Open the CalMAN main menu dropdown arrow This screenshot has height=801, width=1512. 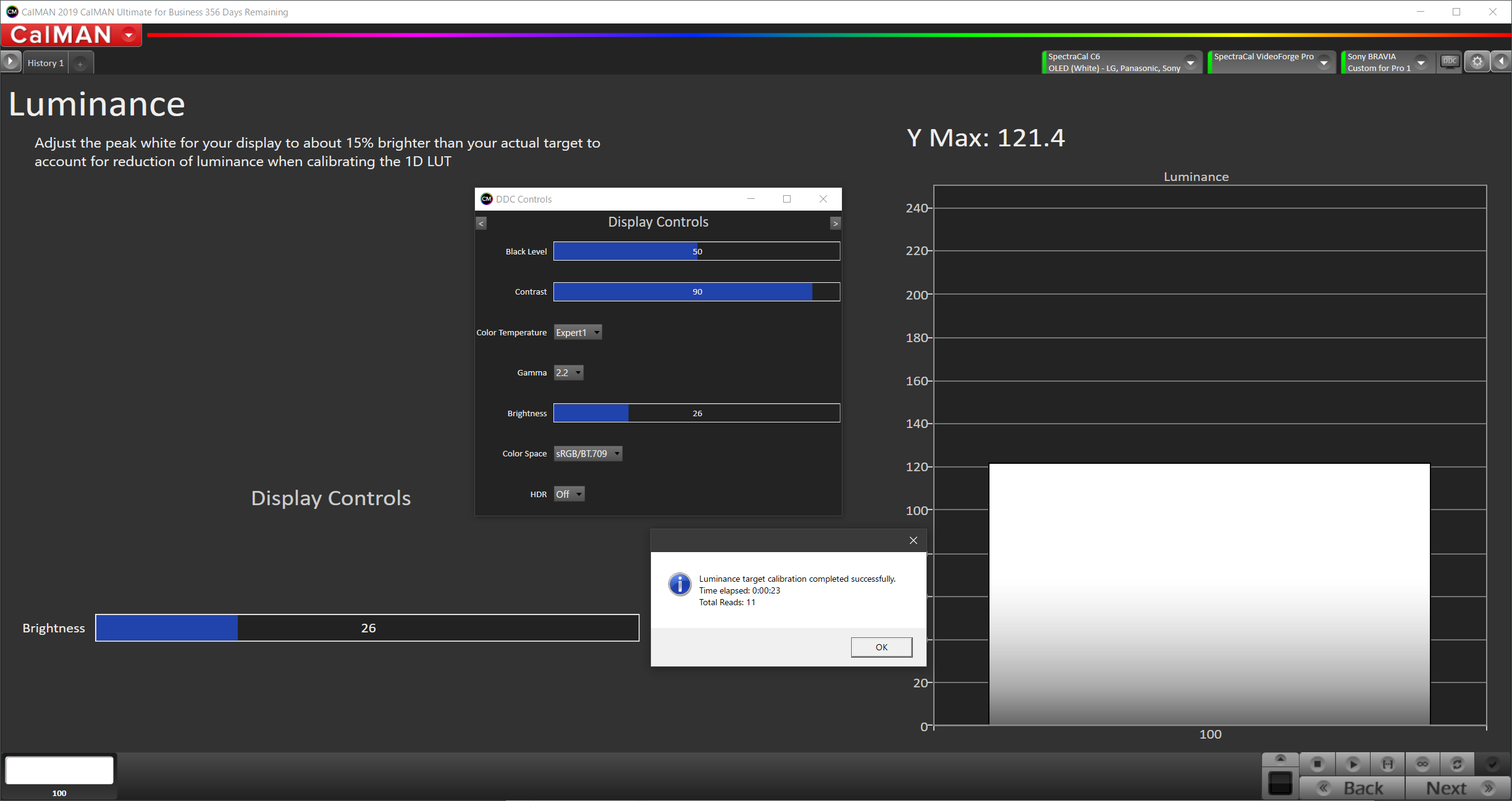coord(128,35)
